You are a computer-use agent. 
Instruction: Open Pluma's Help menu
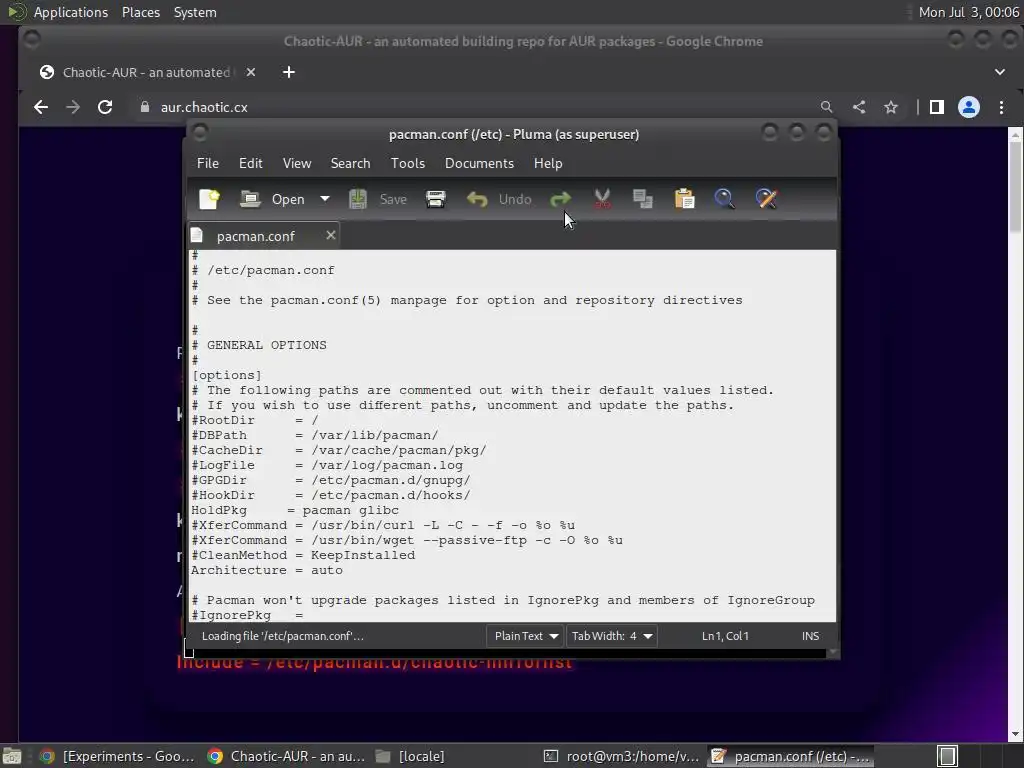(548, 163)
